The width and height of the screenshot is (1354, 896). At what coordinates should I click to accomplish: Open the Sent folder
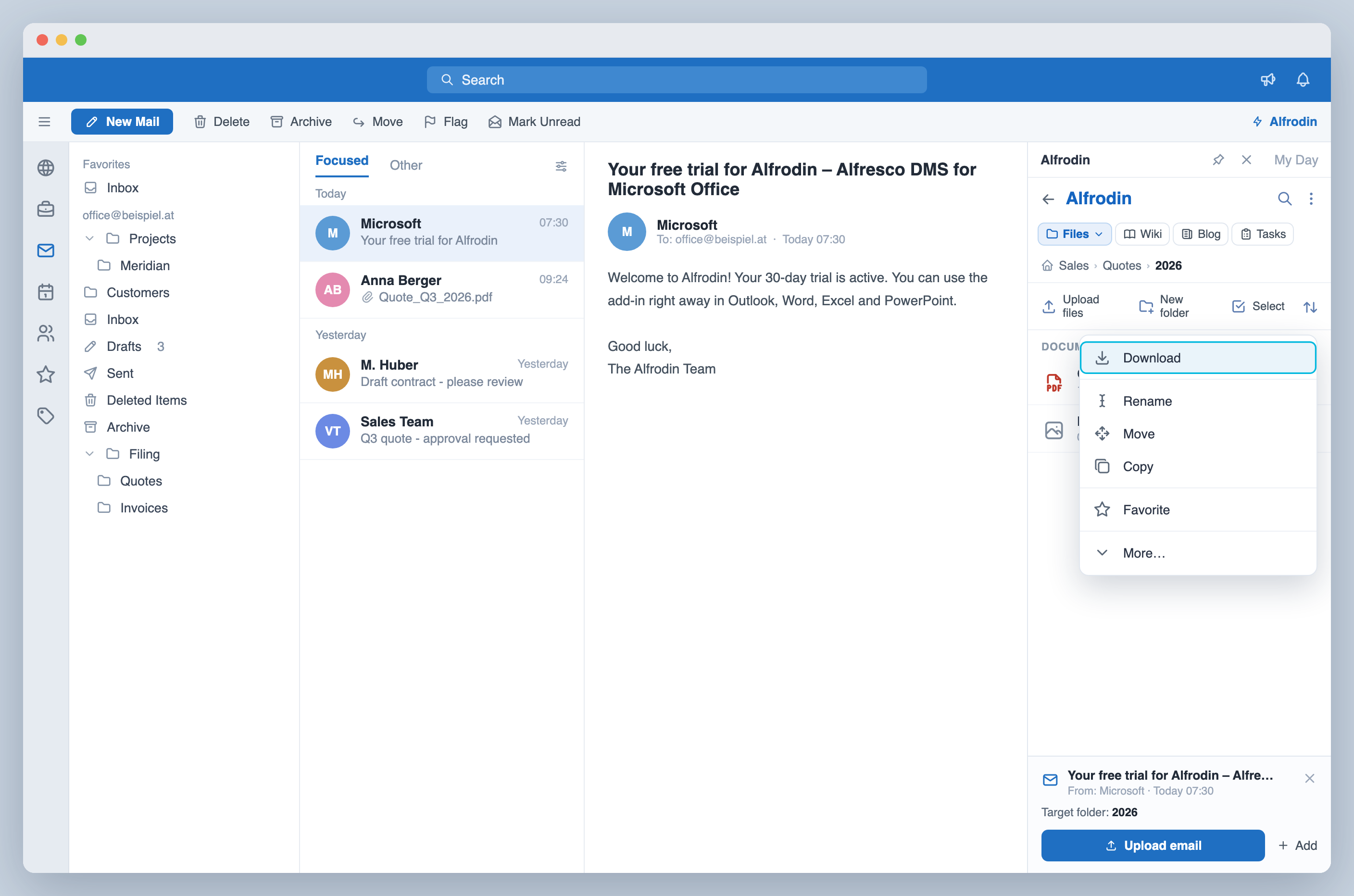point(184,373)
